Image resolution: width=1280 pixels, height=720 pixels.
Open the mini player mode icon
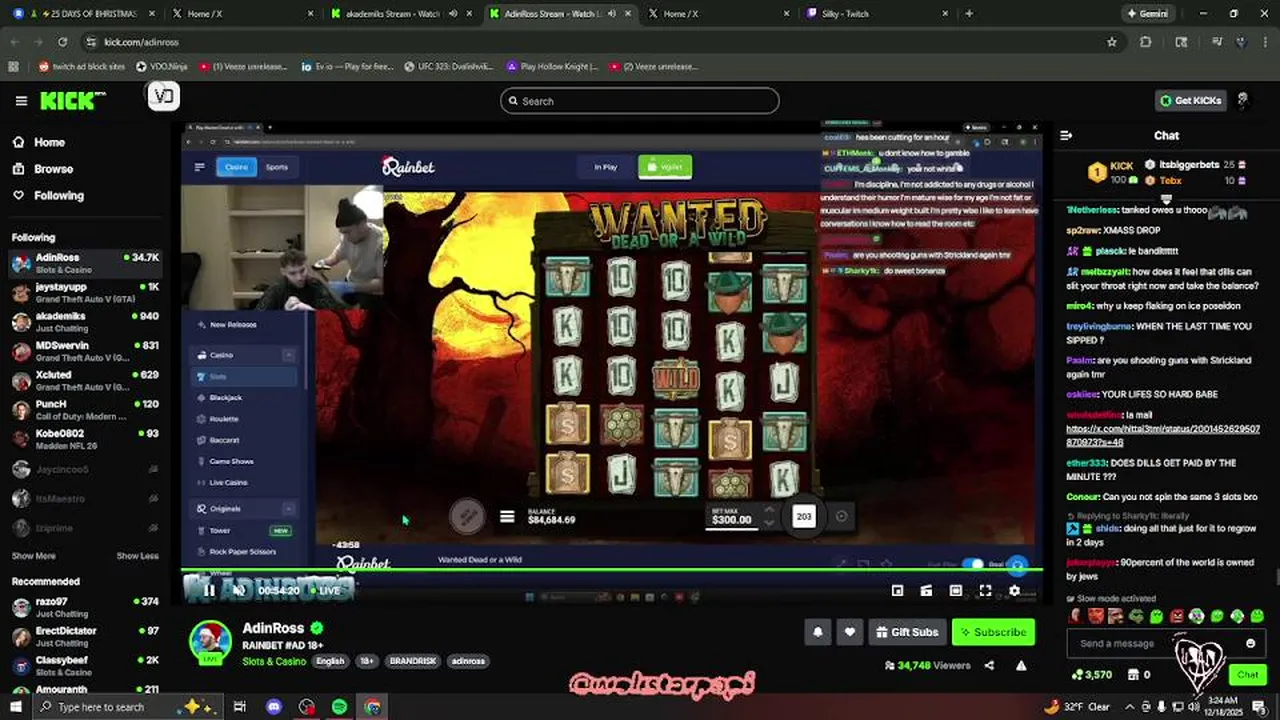click(x=898, y=591)
